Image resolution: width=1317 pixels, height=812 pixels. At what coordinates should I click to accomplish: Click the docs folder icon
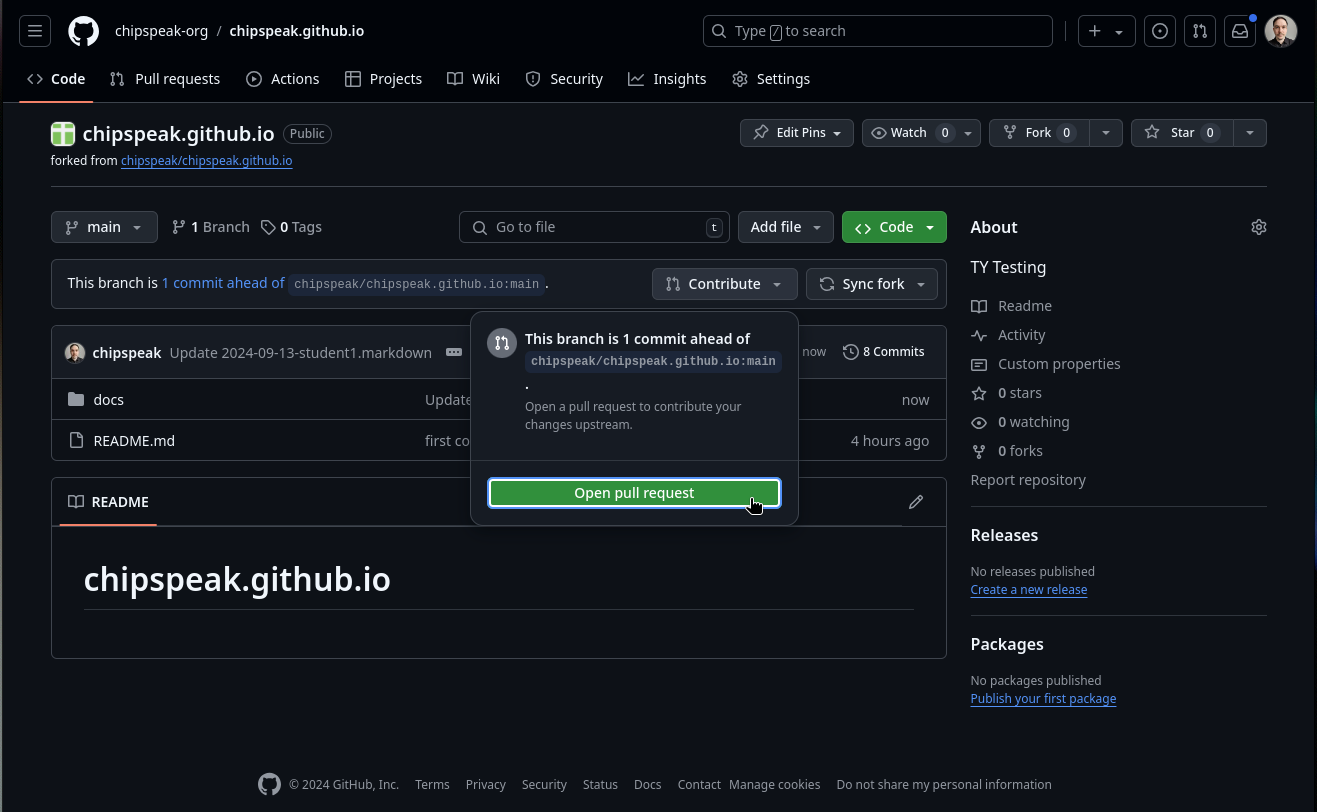[x=76, y=399]
